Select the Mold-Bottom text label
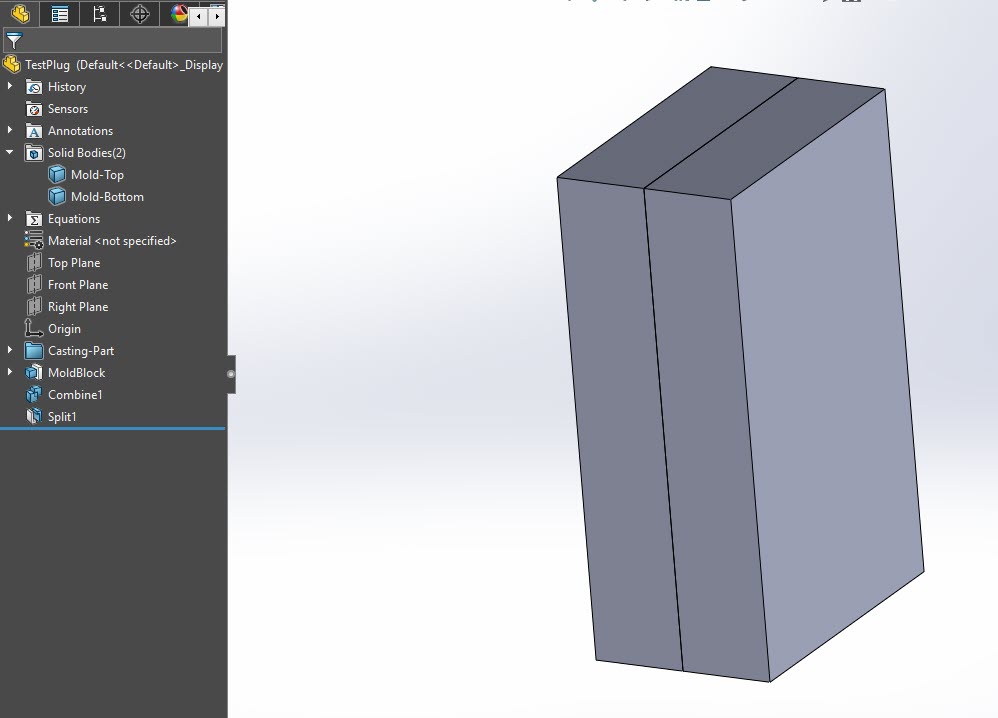 pos(108,197)
